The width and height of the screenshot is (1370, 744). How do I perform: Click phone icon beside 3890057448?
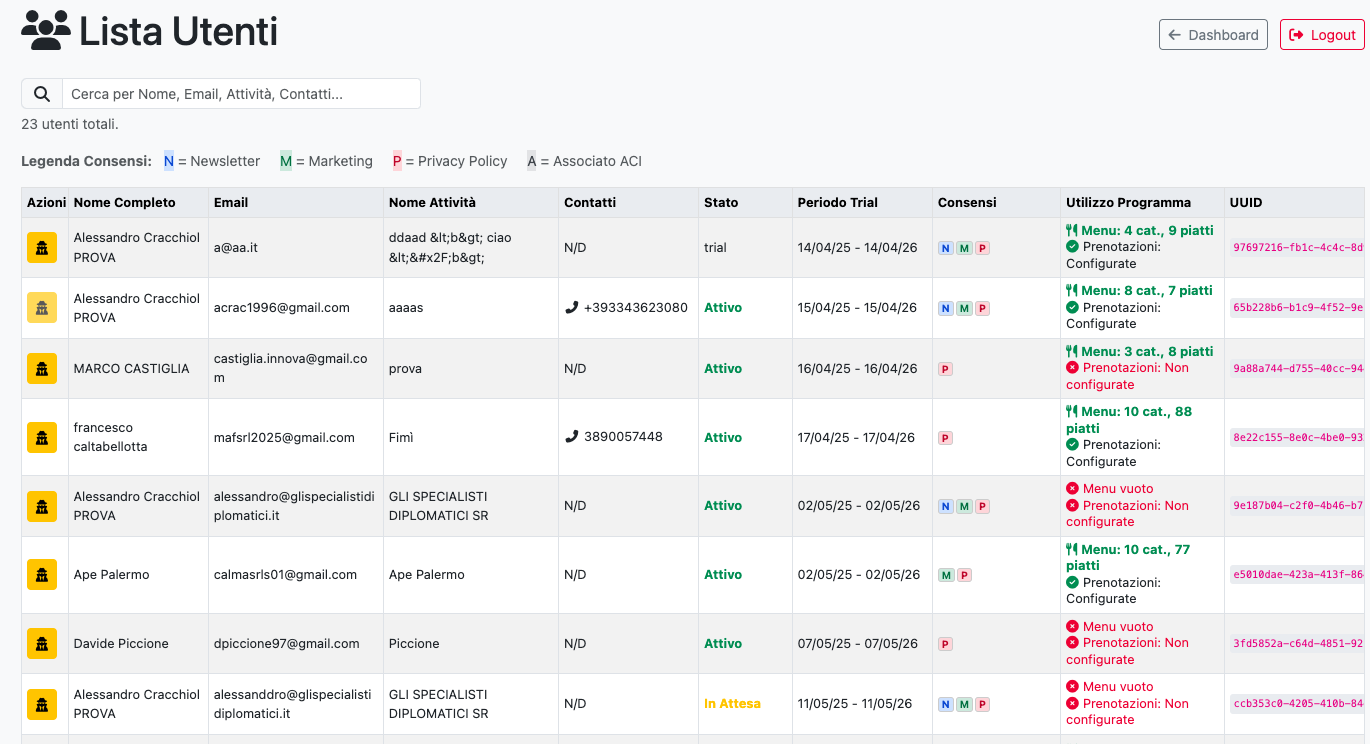point(572,437)
